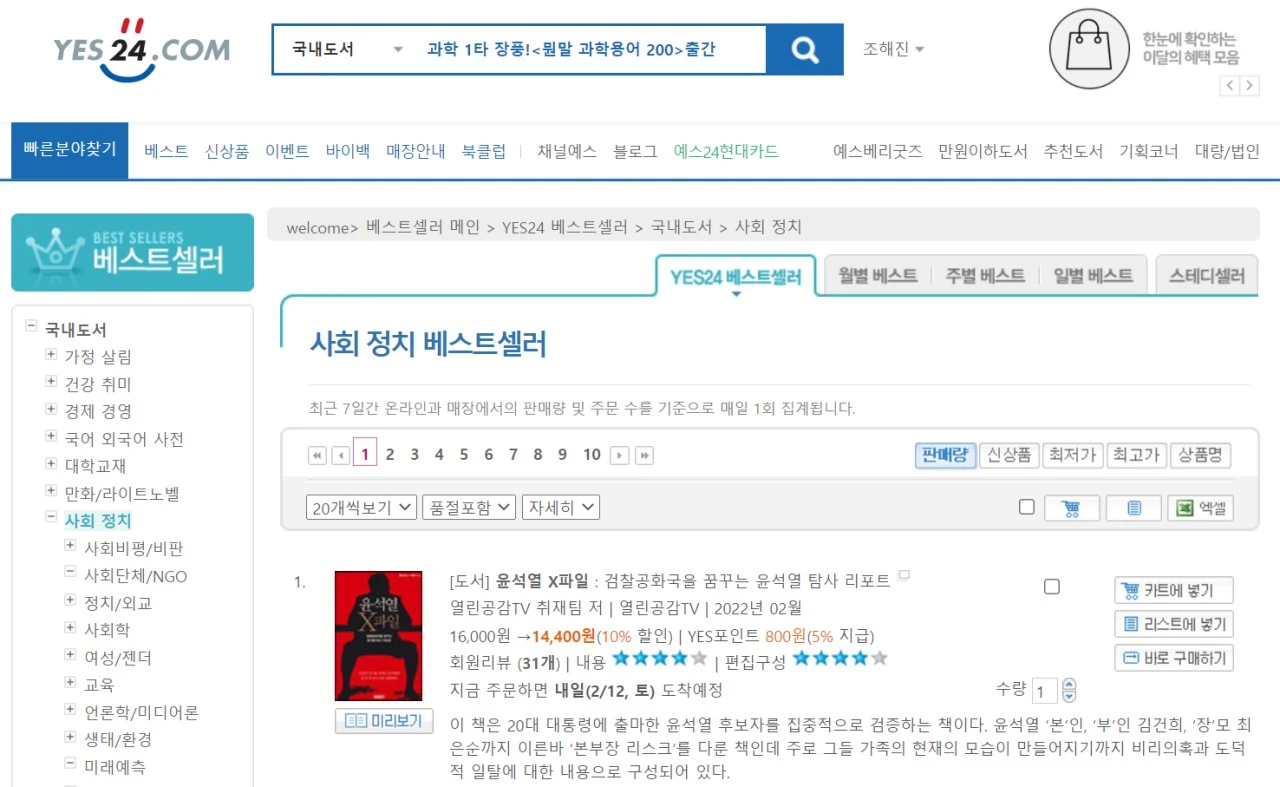
Task: Sort by 최저가
Action: click(1072, 455)
